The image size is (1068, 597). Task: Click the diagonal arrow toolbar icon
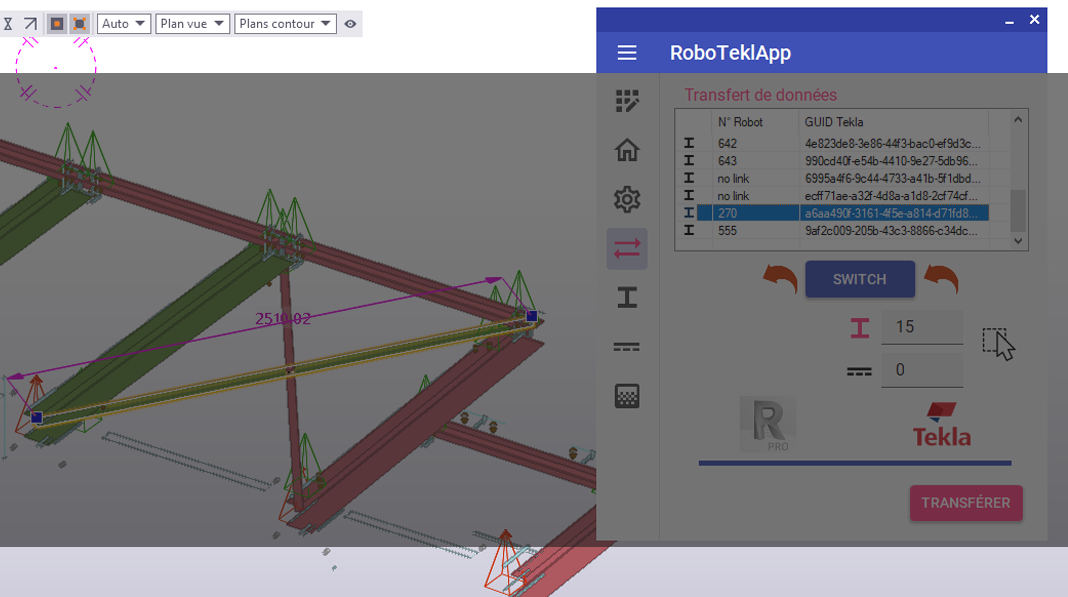pos(31,24)
